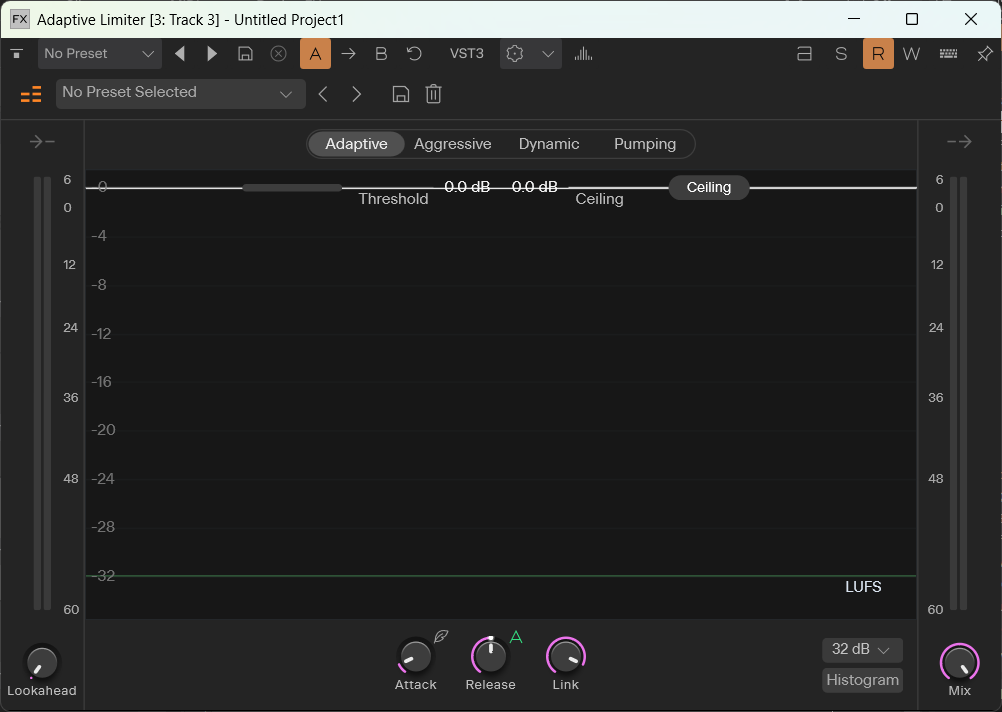Select the Adaptive limiter mode
This screenshot has width=1002, height=712.
[357, 144]
